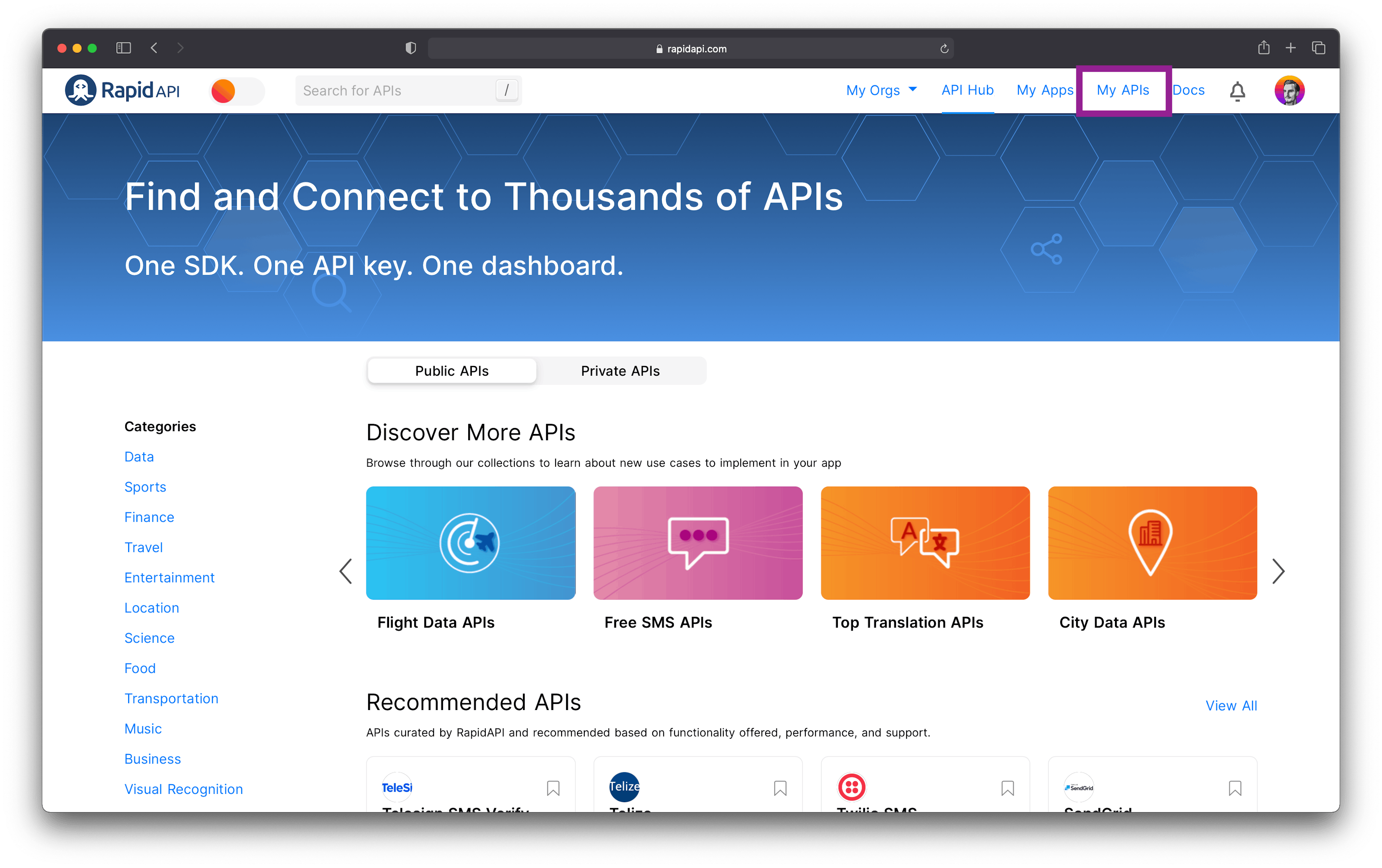This screenshot has width=1382, height=868.
Task: Show the tab overview
Action: [x=1318, y=48]
